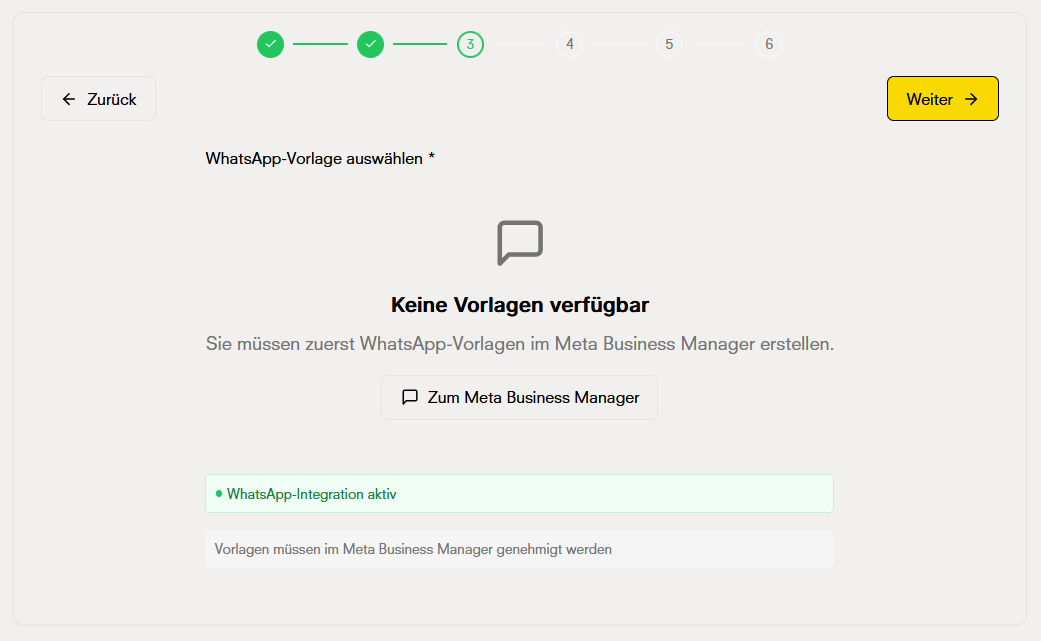Viewport: 1041px width, 641px height.
Task: Click the Keine Vorlagen verfügbar heading
Action: click(519, 302)
